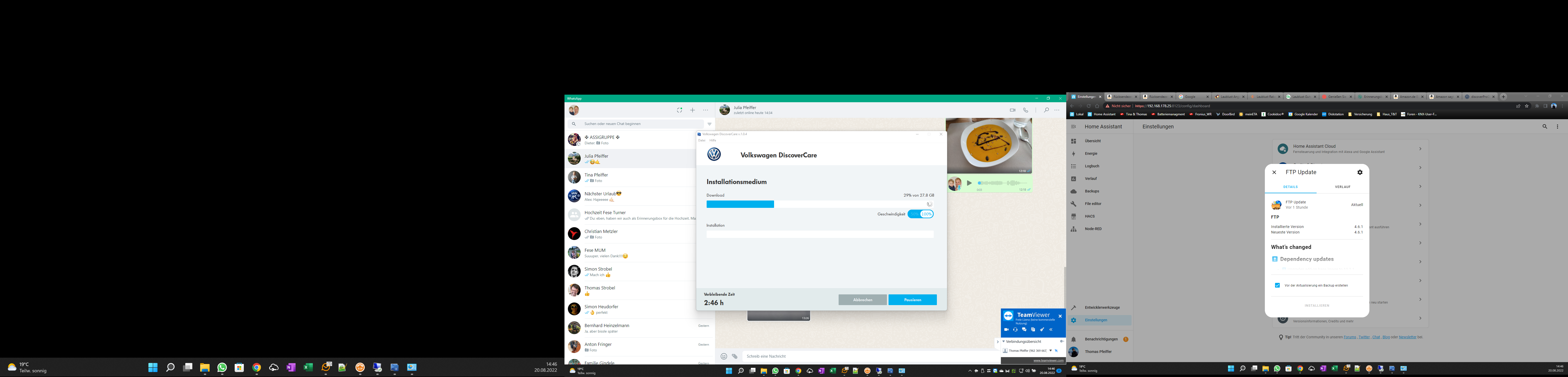The height and width of the screenshot is (377, 1568).
Task: Open the dropdown next to Thomas Pfeiffer connection
Action: point(1051,351)
